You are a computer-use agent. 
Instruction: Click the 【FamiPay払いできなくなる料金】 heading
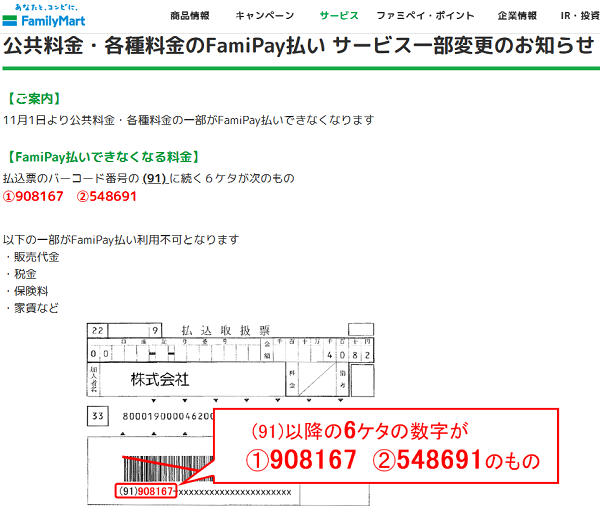(x=103, y=157)
